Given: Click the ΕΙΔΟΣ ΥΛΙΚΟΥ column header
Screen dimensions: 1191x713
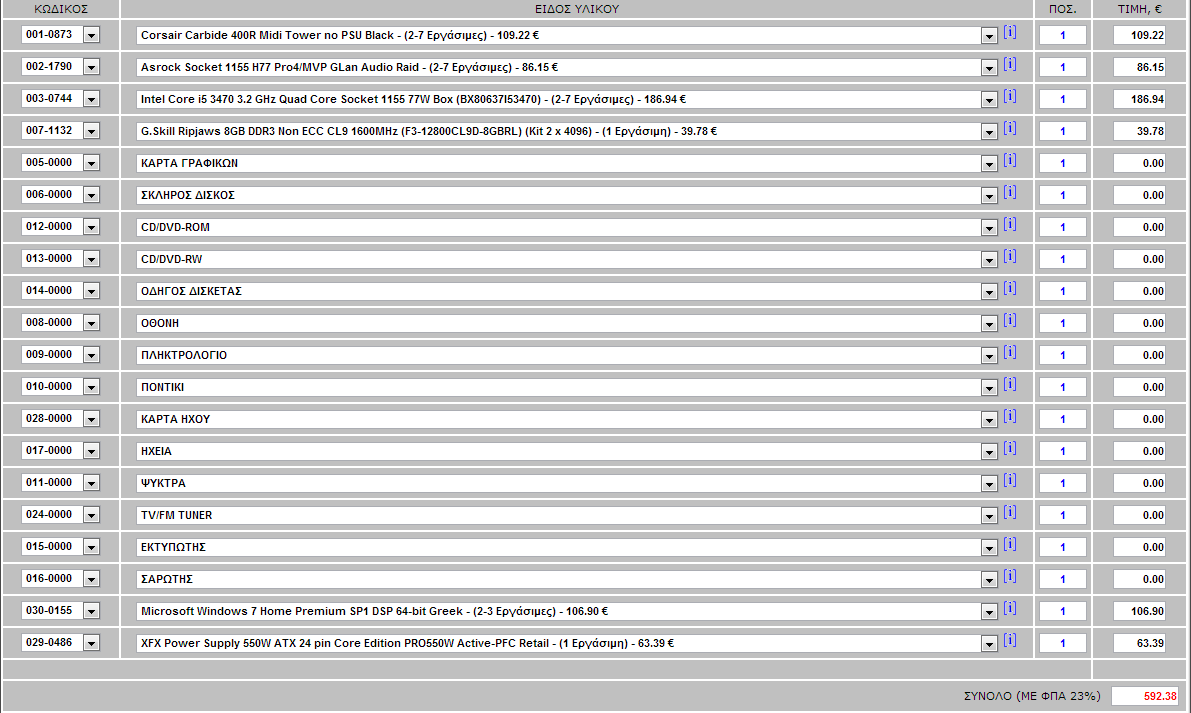Looking at the screenshot, I should (x=577, y=9).
